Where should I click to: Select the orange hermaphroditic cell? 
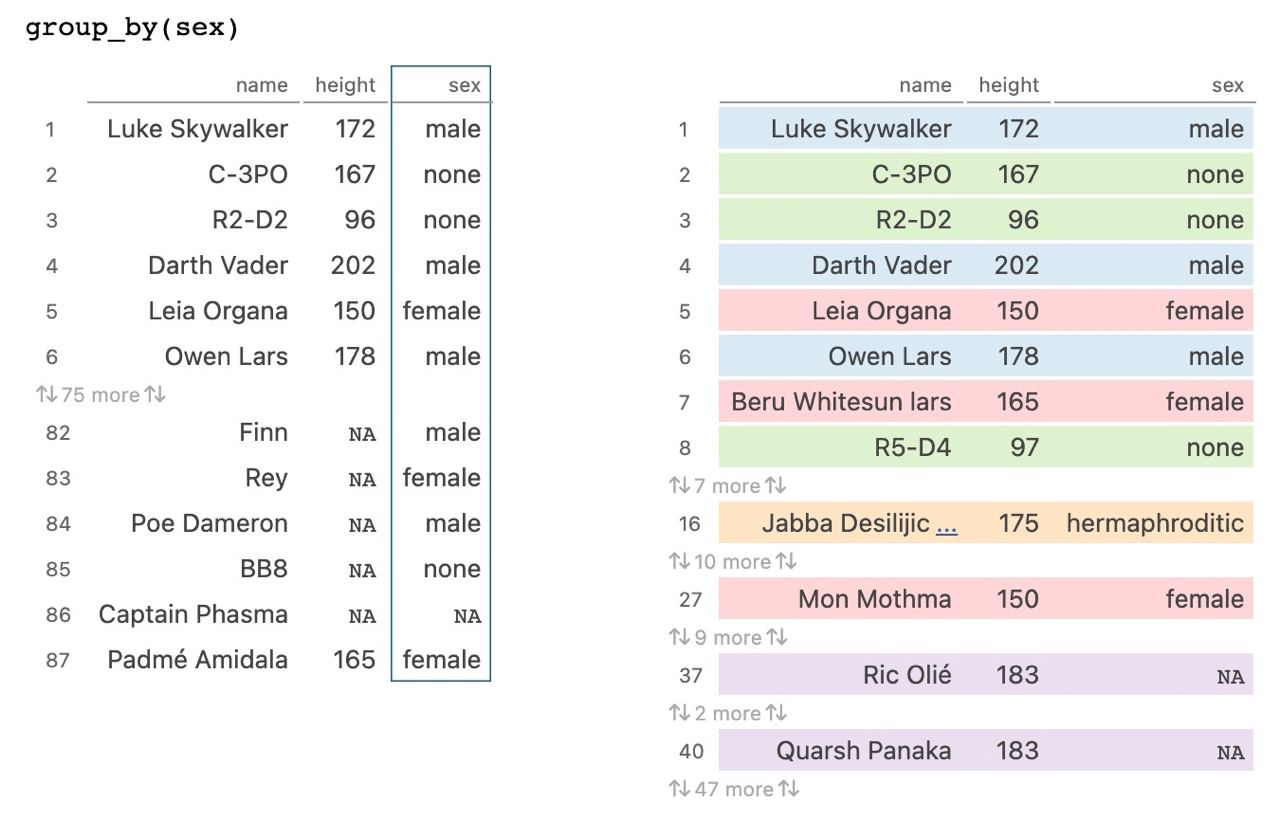[1155, 524]
